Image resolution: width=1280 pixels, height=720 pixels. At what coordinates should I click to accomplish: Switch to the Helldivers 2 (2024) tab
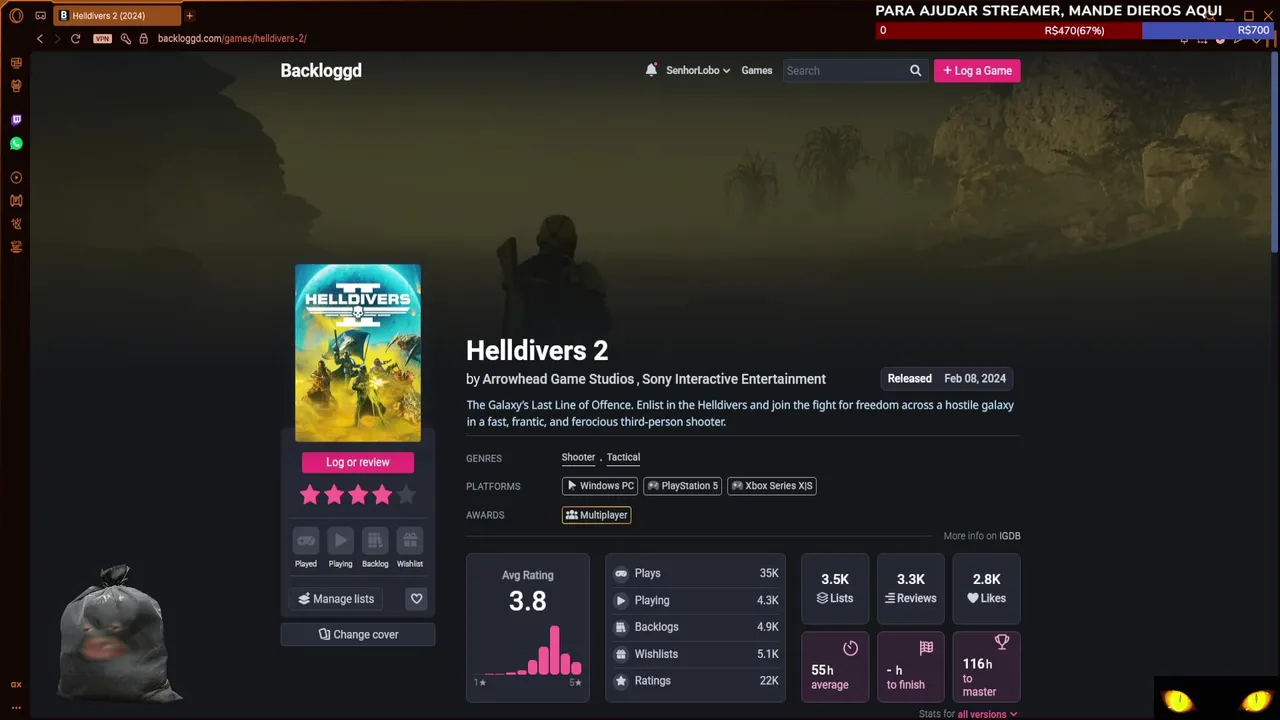118,16
